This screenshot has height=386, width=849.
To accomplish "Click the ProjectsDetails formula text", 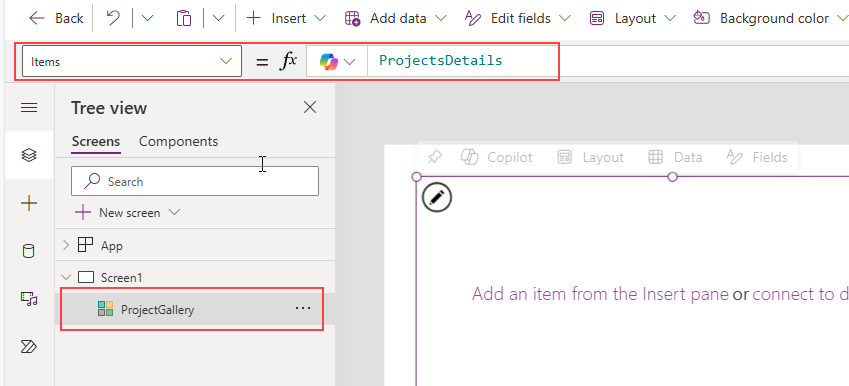I will [x=441, y=60].
